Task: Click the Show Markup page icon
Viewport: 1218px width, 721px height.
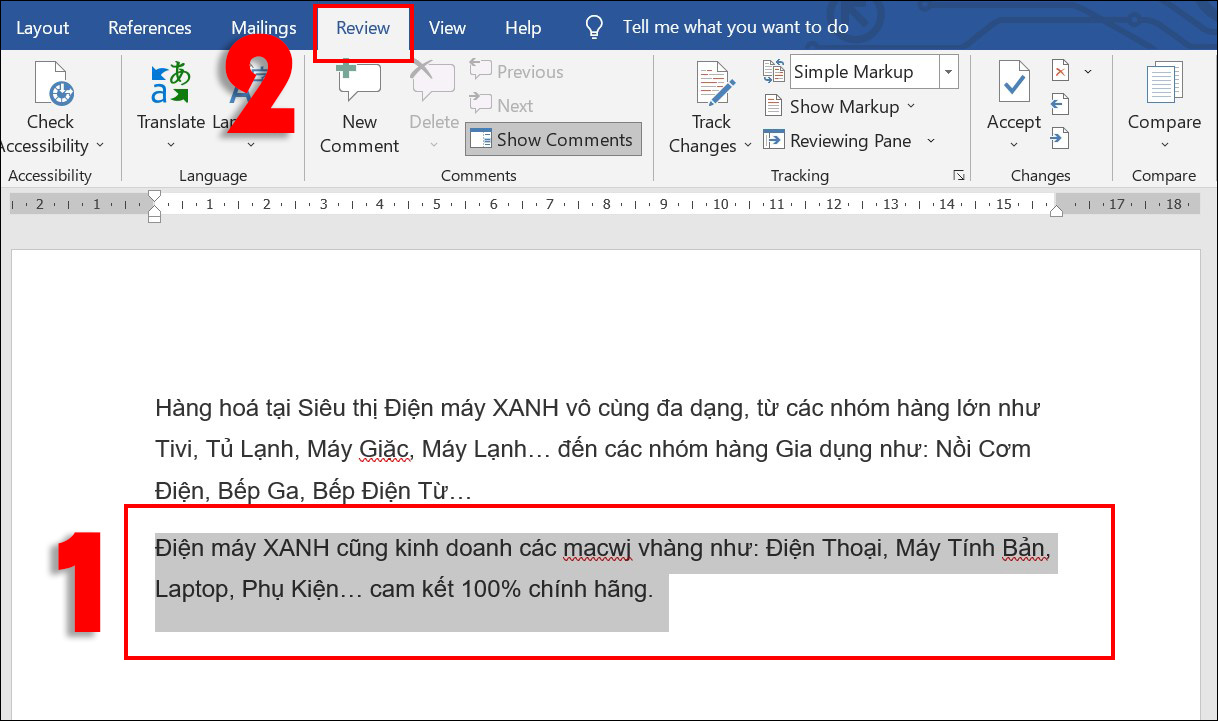Action: pyautogui.click(x=773, y=106)
